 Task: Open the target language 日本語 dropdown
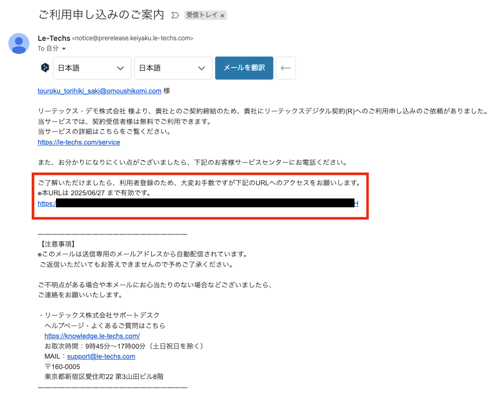pos(173,68)
